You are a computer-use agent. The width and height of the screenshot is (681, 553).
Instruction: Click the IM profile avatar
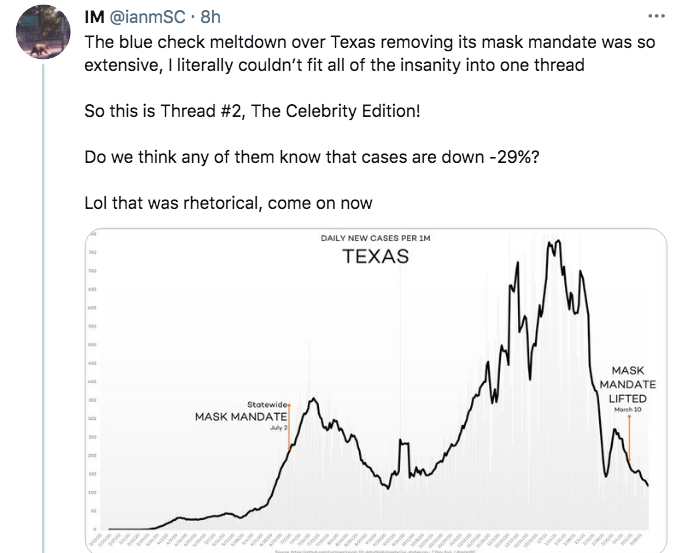click(44, 36)
